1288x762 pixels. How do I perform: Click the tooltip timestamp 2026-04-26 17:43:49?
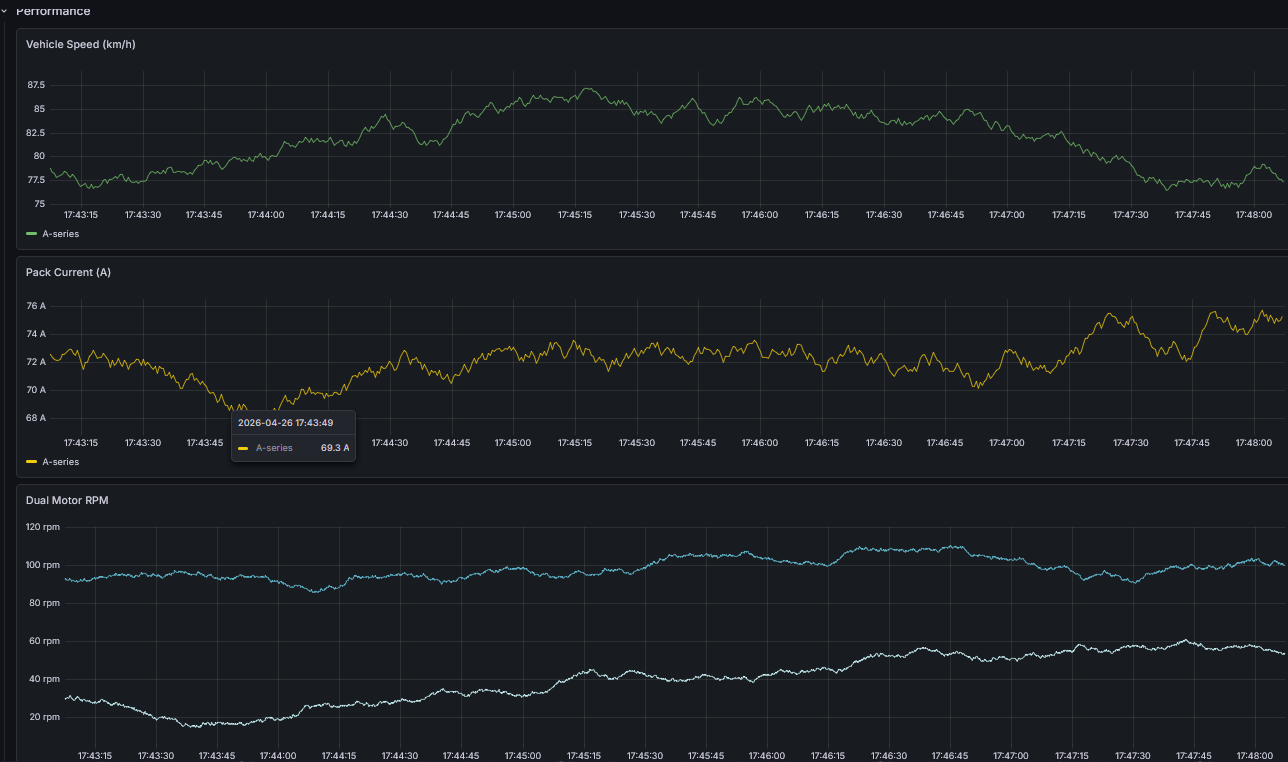(285, 422)
